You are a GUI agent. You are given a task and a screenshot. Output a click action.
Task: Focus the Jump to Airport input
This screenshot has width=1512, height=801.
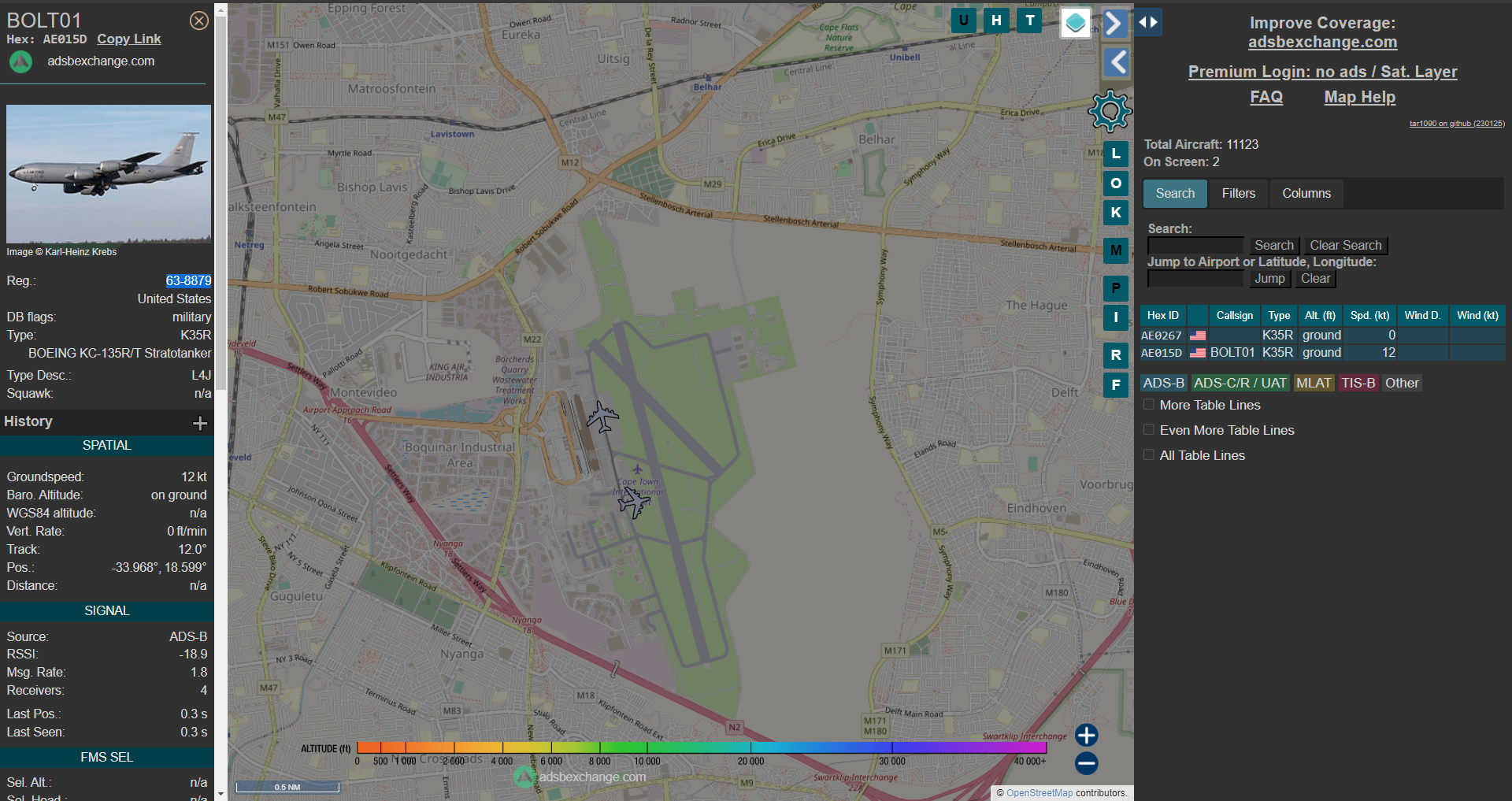pyautogui.click(x=1195, y=279)
